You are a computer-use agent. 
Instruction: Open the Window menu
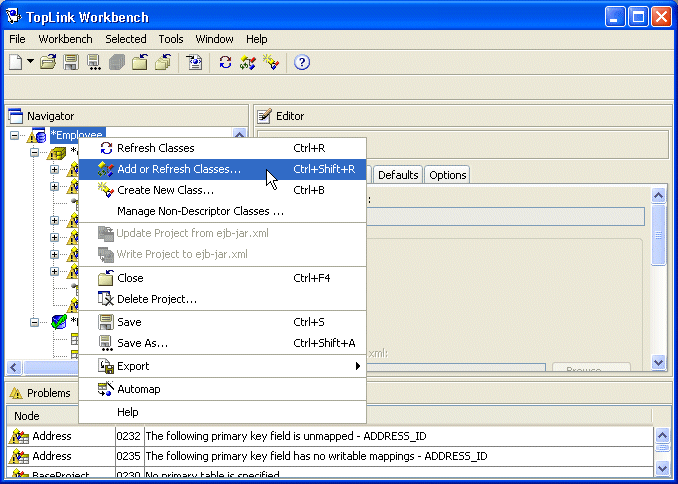pyautogui.click(x=214, y=39)
